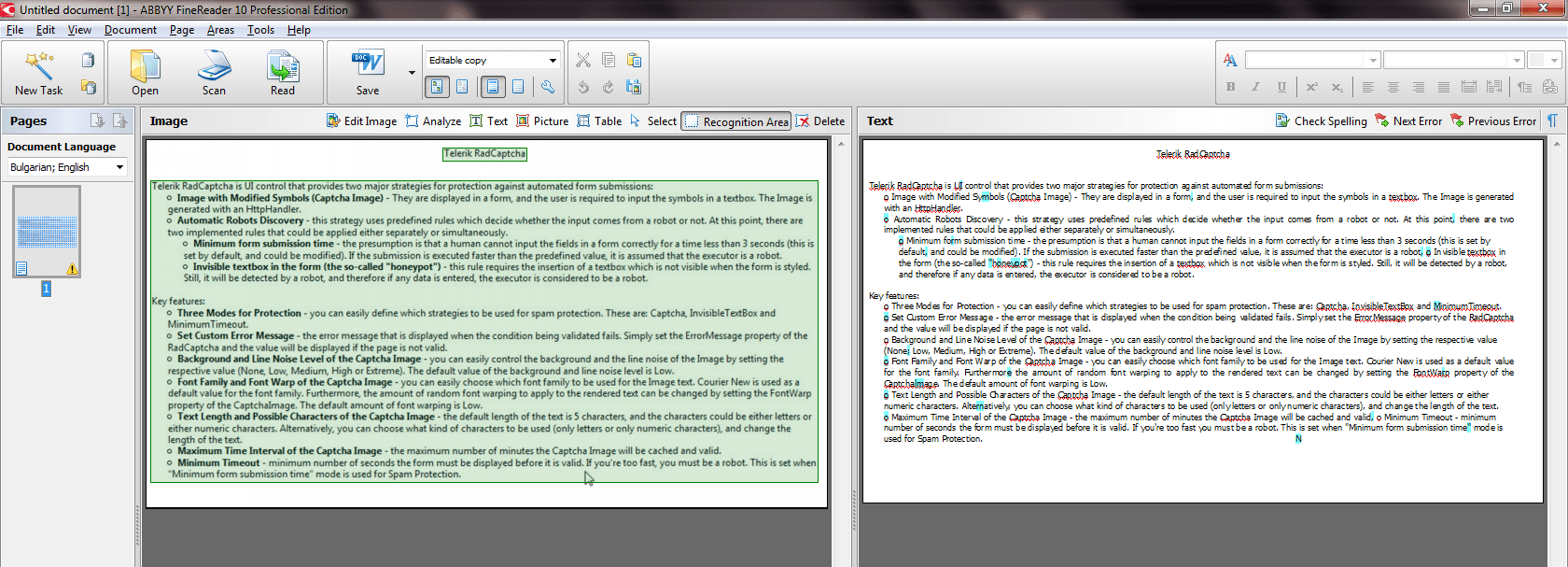Apply subscript formatting
1568x567 pixels.
coord(1337,87)
